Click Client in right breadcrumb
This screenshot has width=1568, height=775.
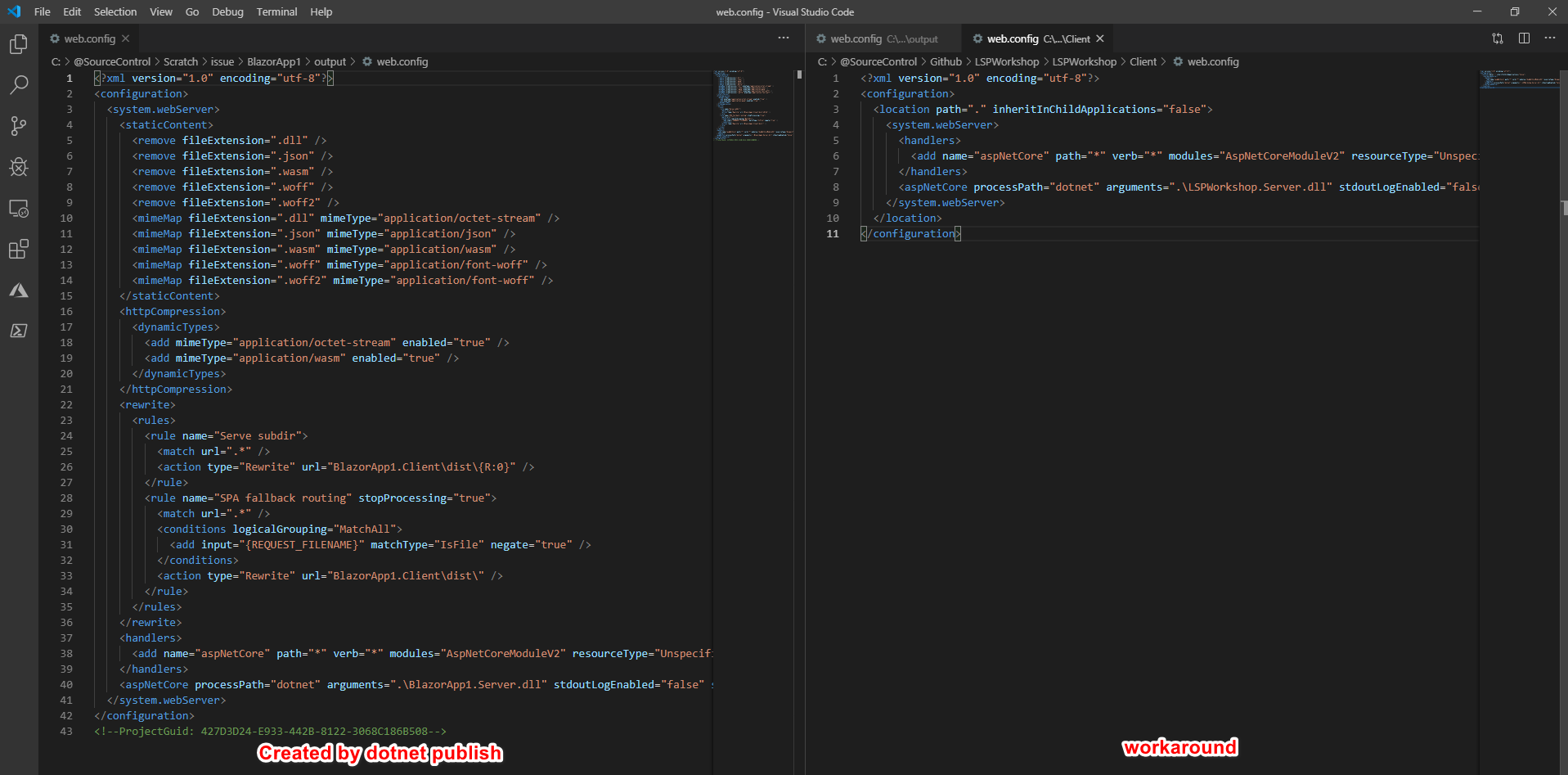tap(1143, 61)
